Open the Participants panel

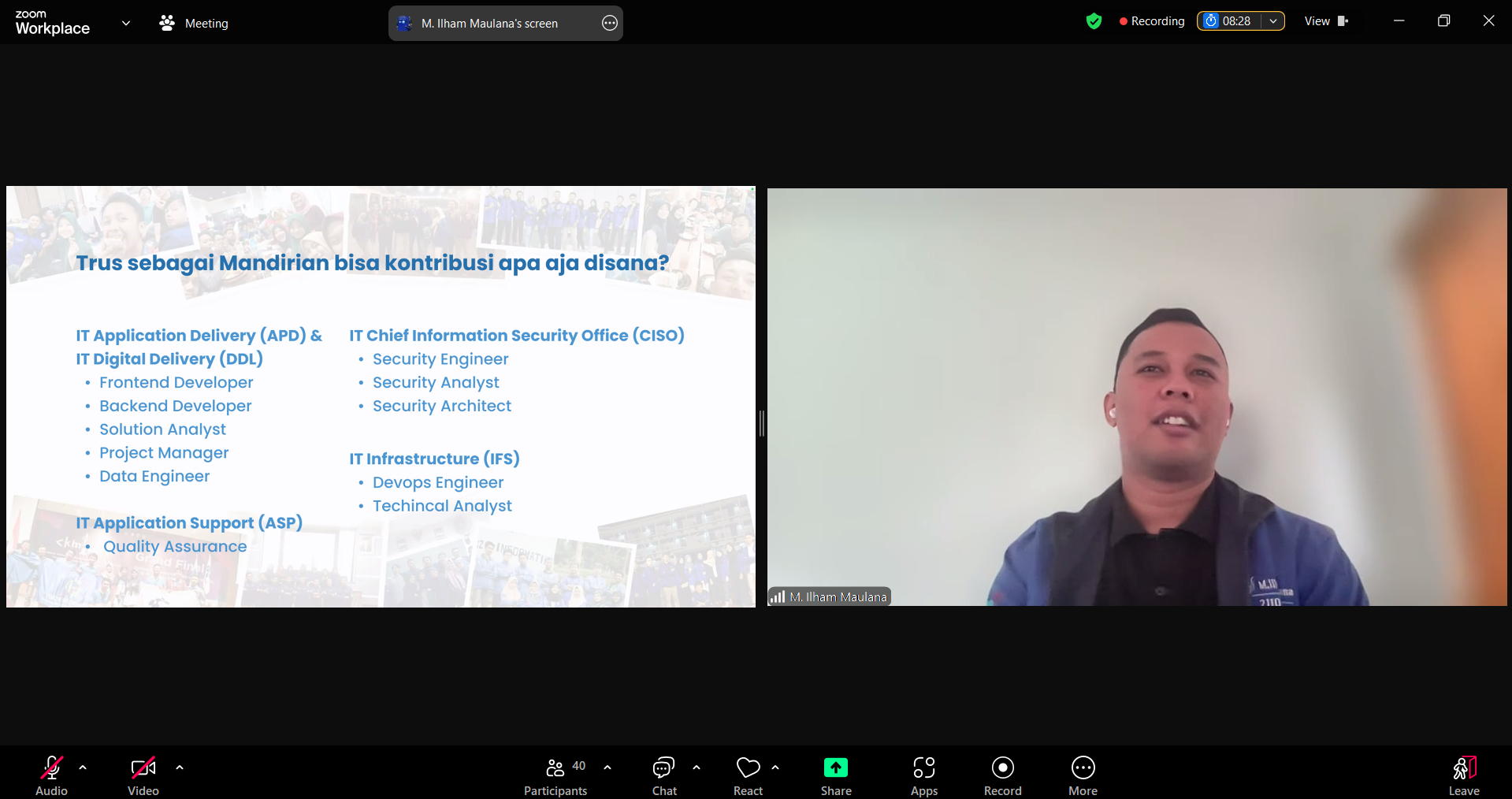pos(555,775)
